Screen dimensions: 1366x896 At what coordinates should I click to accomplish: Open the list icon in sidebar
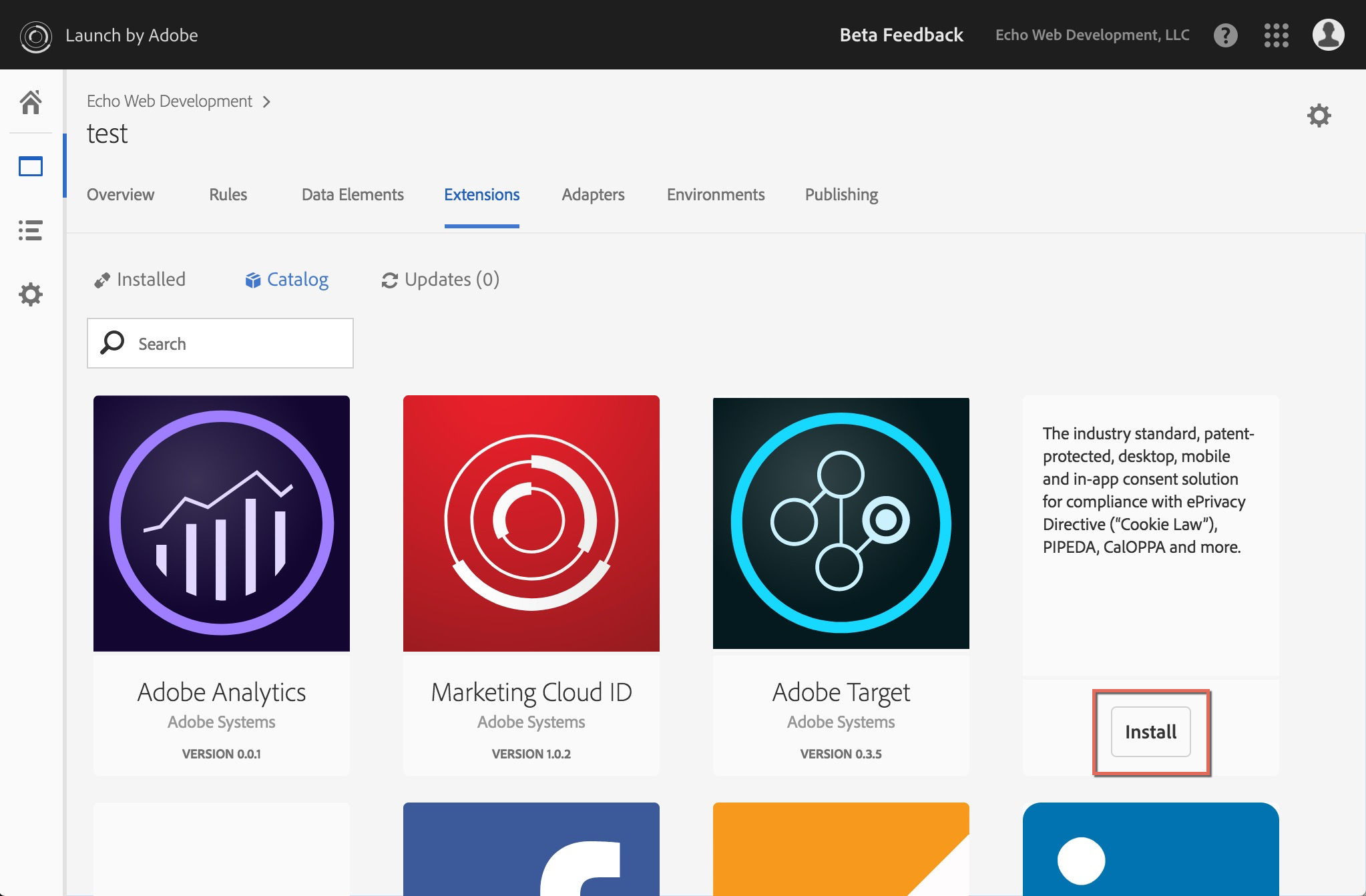pyautogui.click(x=31, y=230)
